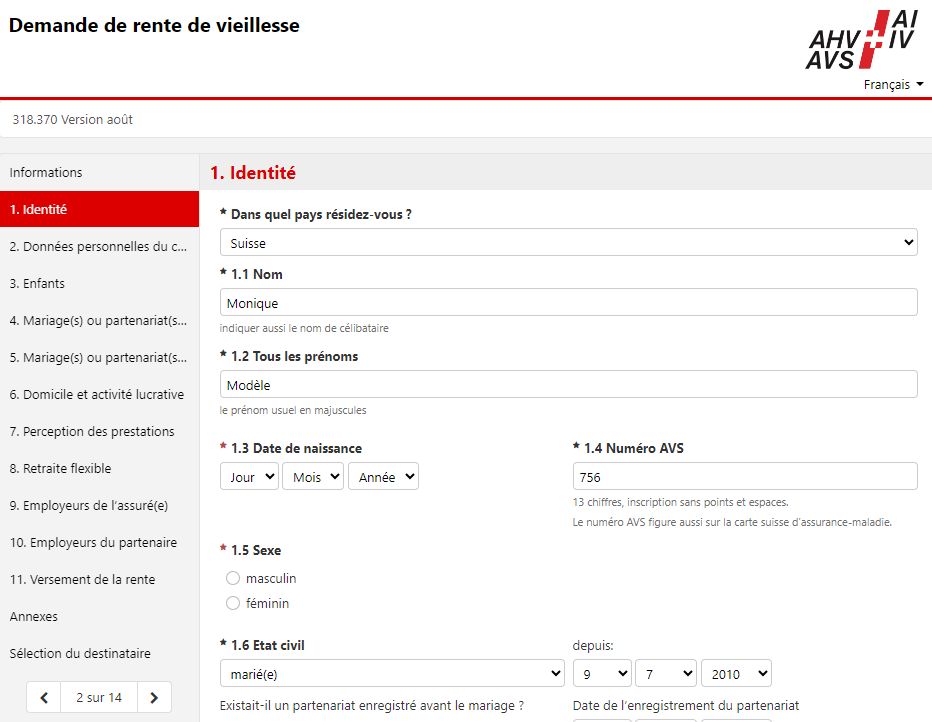Open the birth date Jour dropdown
This screenshot has width=932, height=722.
coord(249,477)
